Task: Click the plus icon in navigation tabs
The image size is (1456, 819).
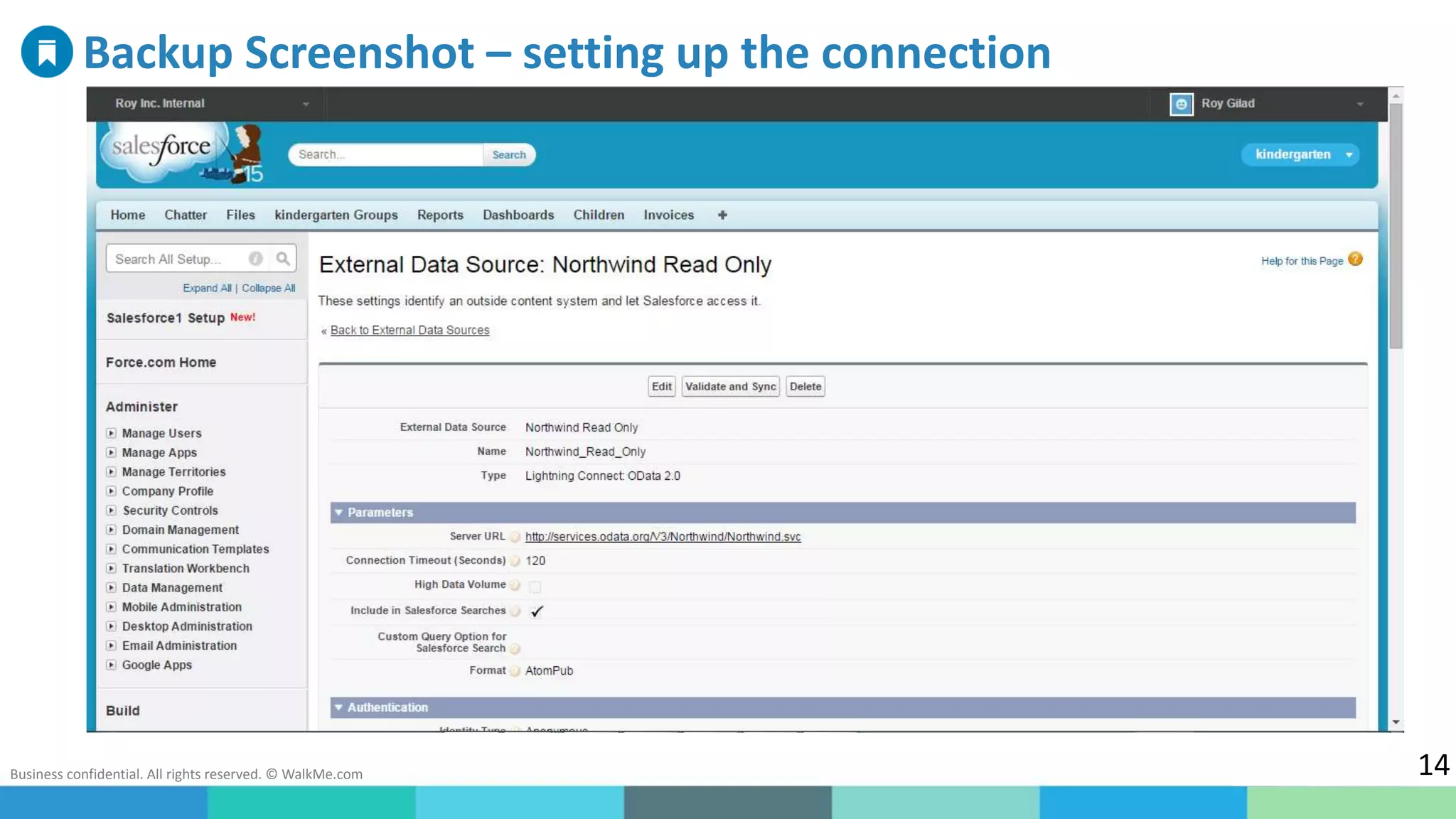Action: click(x=722, y=215)
